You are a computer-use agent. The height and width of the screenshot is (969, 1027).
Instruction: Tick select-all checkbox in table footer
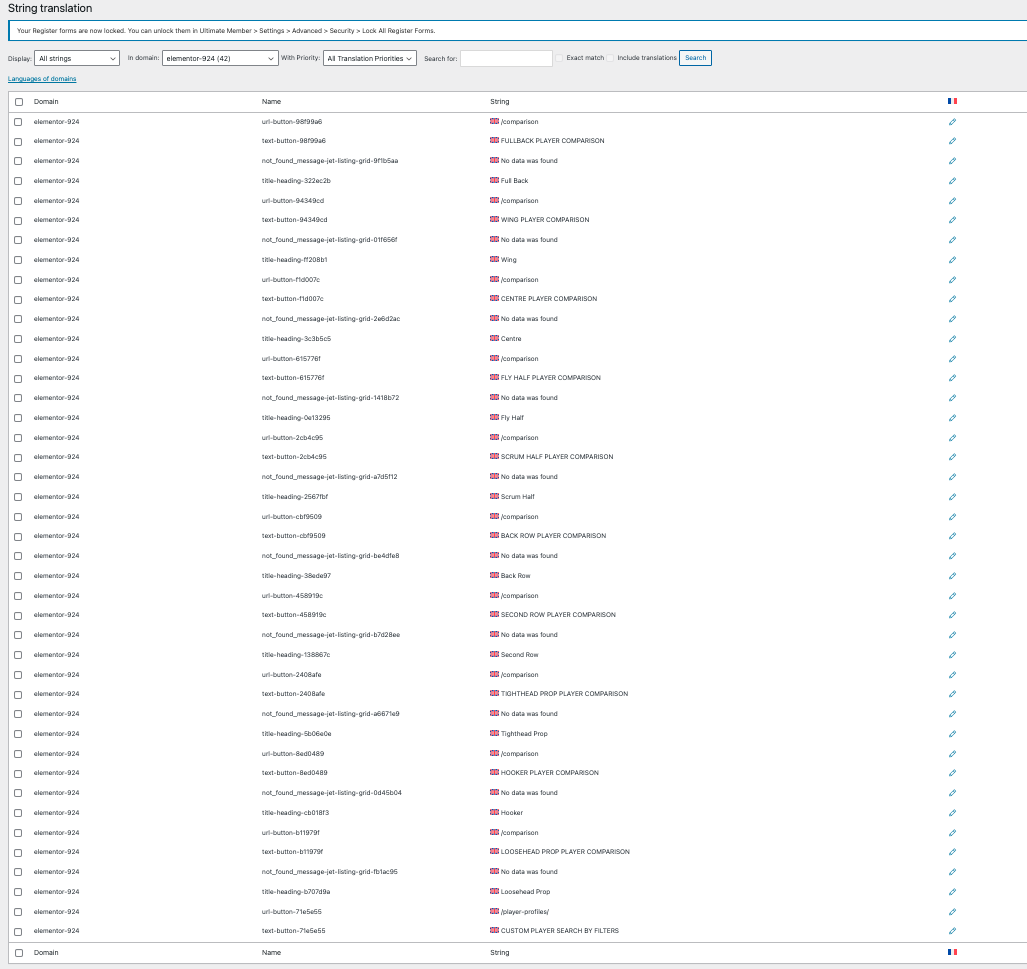point(19,953)
